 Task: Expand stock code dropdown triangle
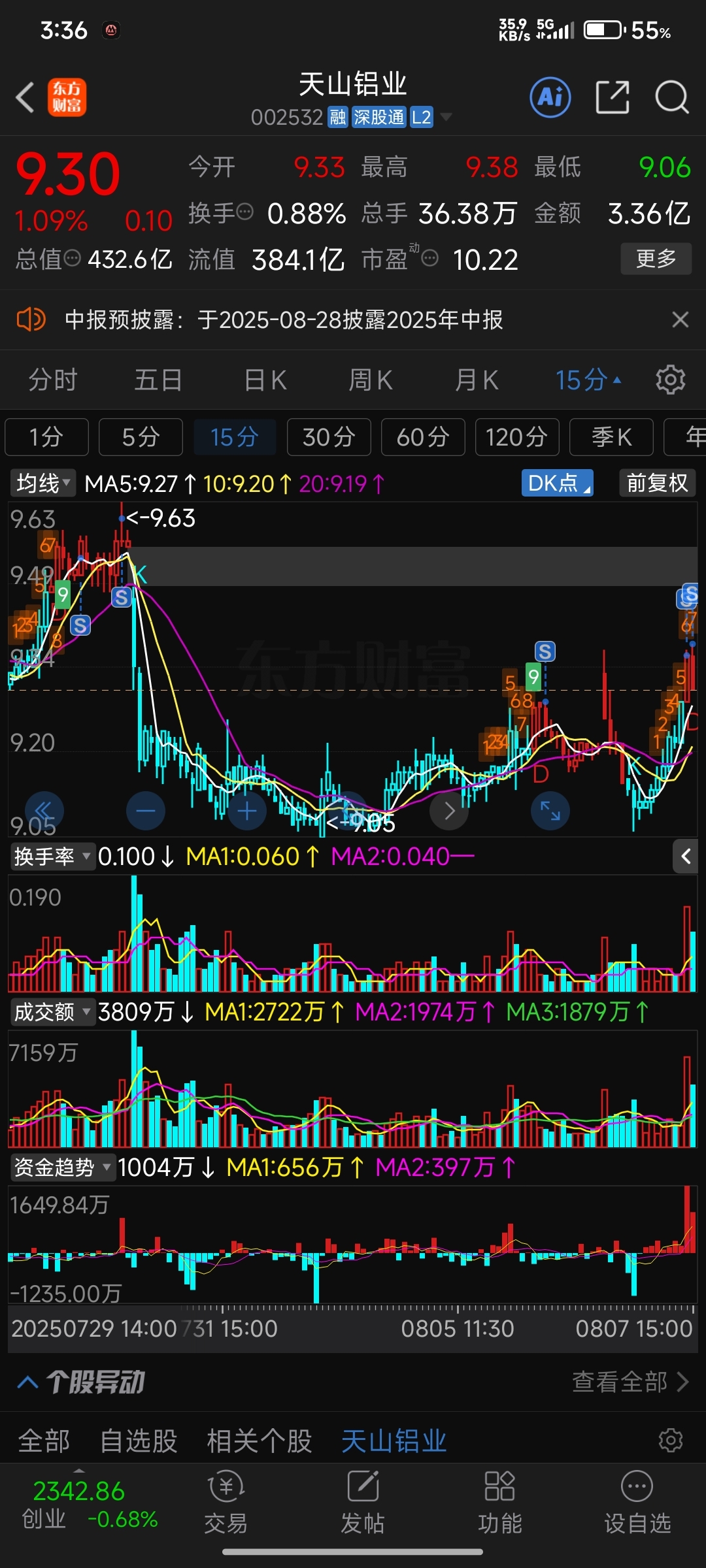tap(446, 117)
